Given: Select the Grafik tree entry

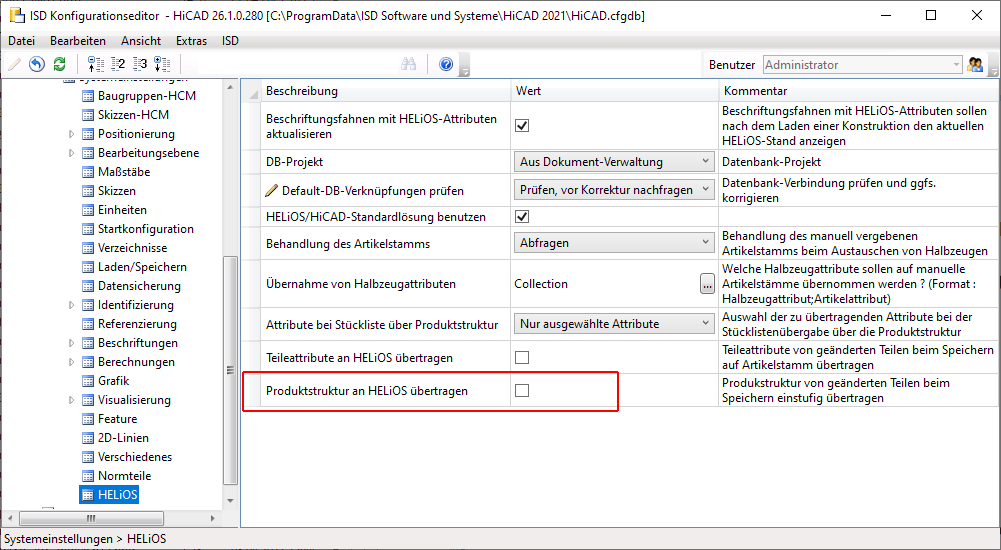Looking at the screenshot, I should [x=114, y=381].
